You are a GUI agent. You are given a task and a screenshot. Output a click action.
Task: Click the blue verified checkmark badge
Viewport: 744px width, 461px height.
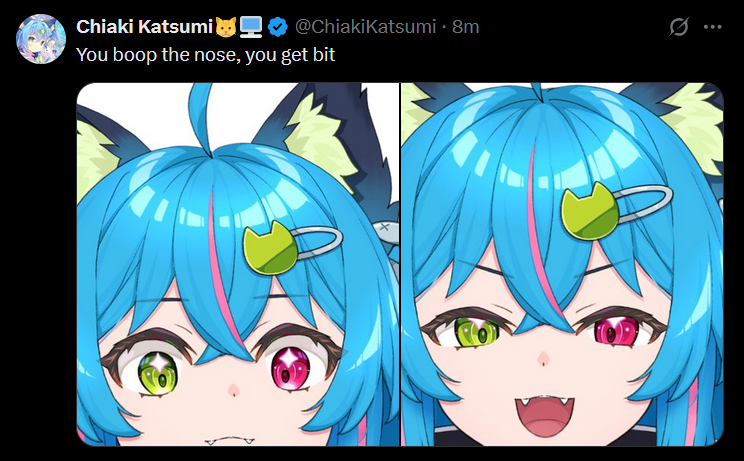click(278, 27)
